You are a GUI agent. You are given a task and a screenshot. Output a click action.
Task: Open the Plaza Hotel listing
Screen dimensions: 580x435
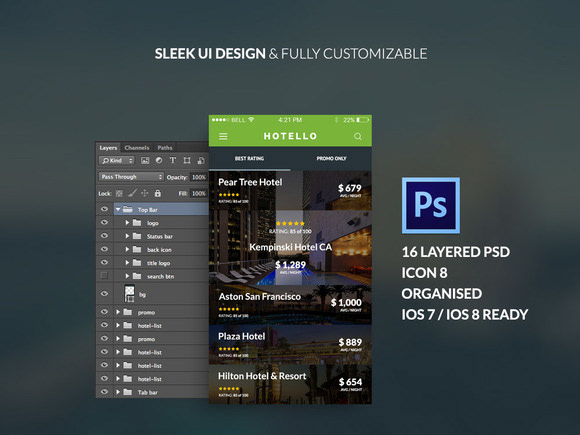(290, 345)
